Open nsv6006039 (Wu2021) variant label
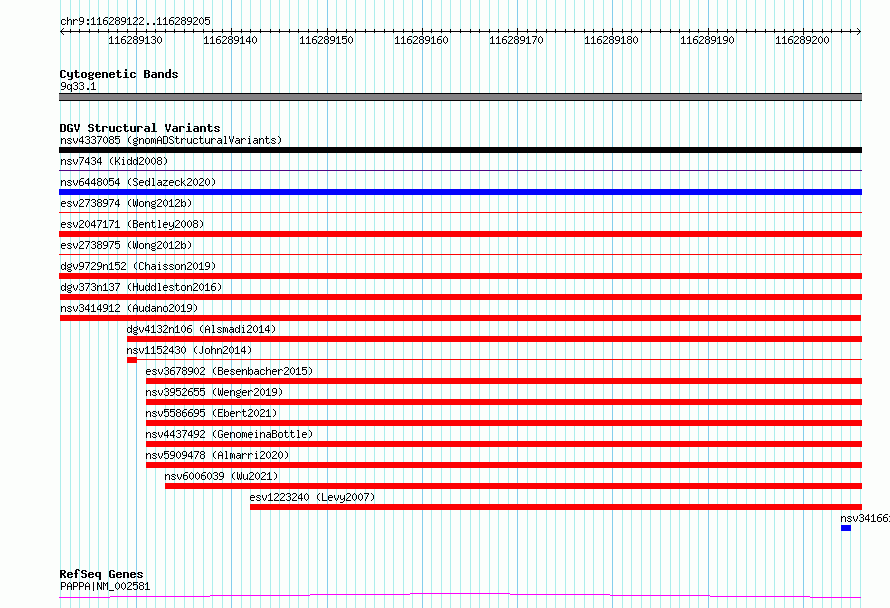This screenshot has height=608, width=890. pos(221,476)
